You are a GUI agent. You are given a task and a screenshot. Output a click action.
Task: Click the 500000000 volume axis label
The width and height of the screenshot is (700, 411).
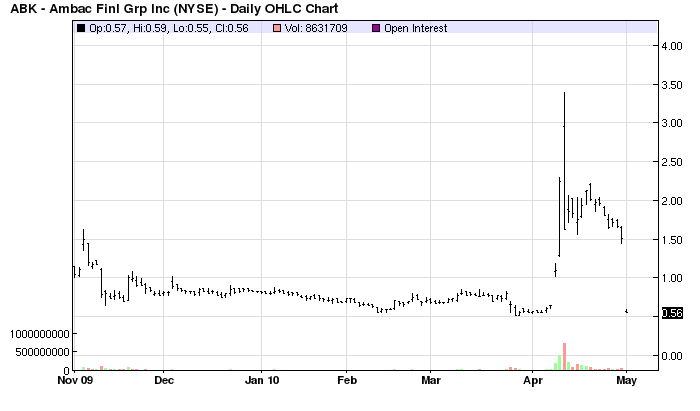pyautogui.click(x=42, y=352)
